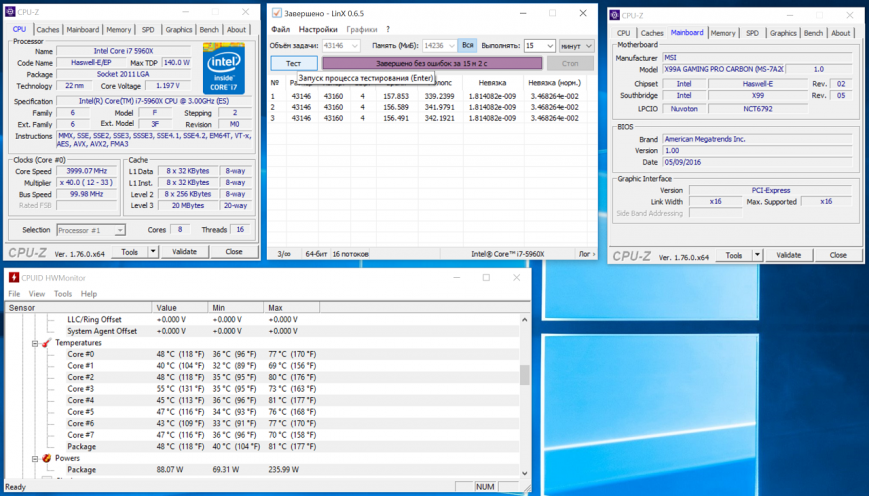Click the HWMonitor scroll up arrow
This screenshot has height=496, width=869.
(524, 320)
